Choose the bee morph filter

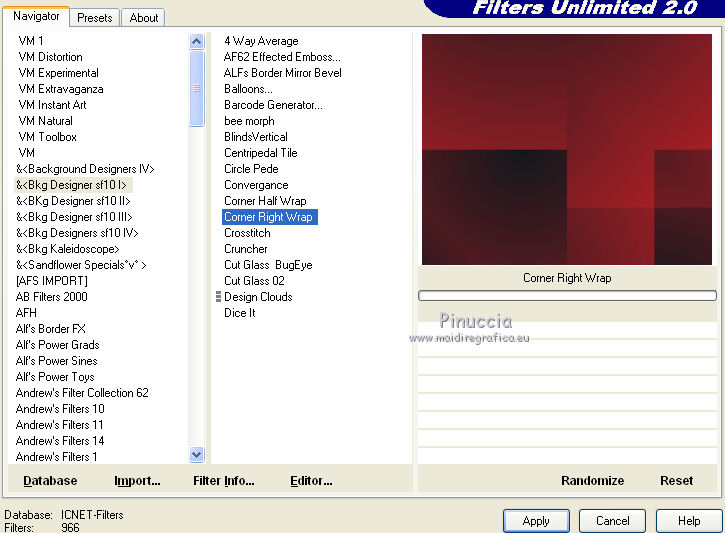249,121
